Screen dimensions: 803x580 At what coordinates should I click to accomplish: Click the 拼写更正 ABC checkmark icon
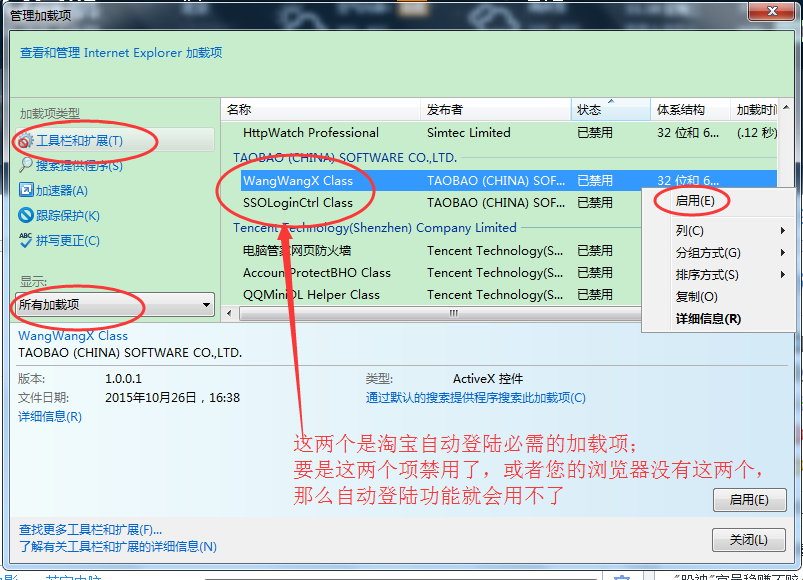click(27, 240)
